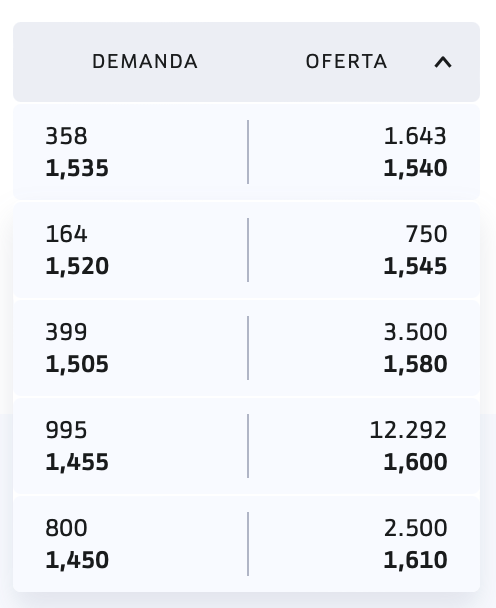Click demand volume 358
The width and height of the screenshot is (496, 608).
click(x=66, y=136)
